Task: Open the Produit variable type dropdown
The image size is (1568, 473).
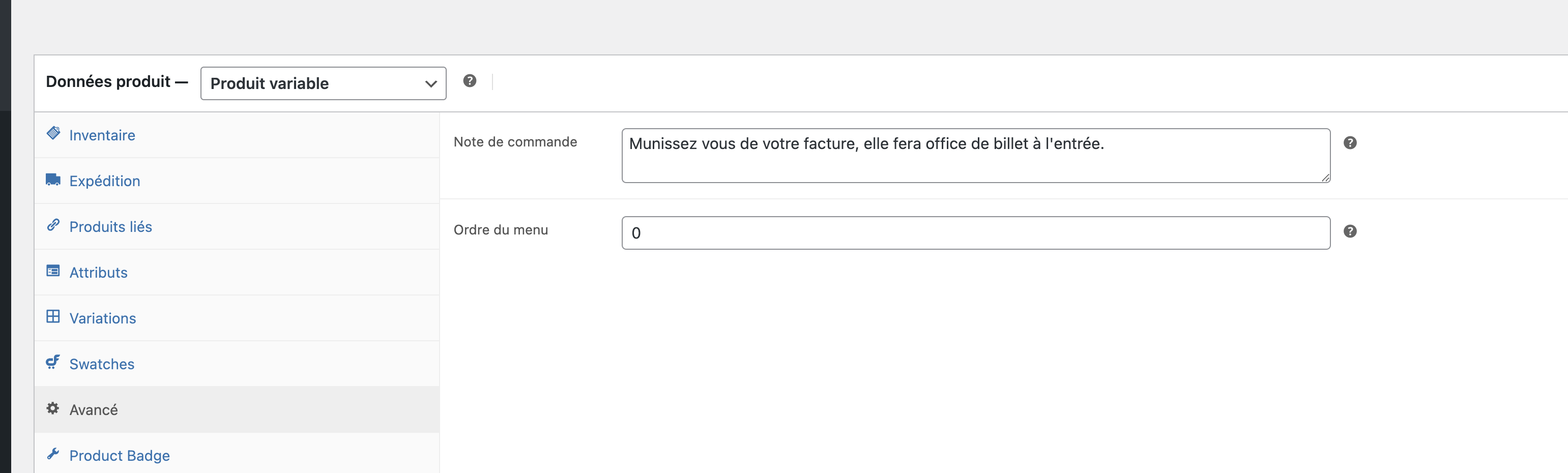Action: [x=323, y=83]
